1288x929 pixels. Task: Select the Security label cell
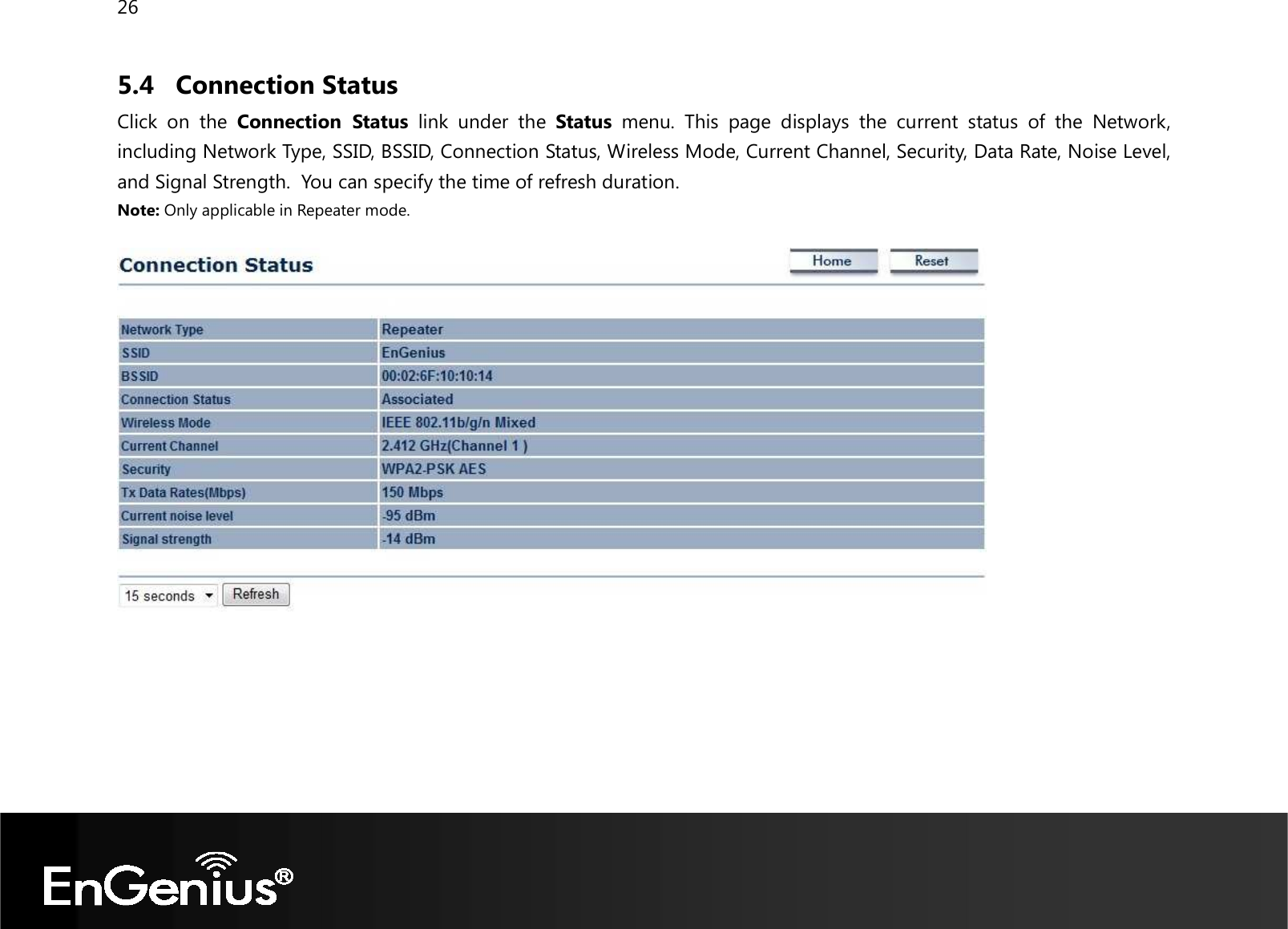tap(248, 469)
